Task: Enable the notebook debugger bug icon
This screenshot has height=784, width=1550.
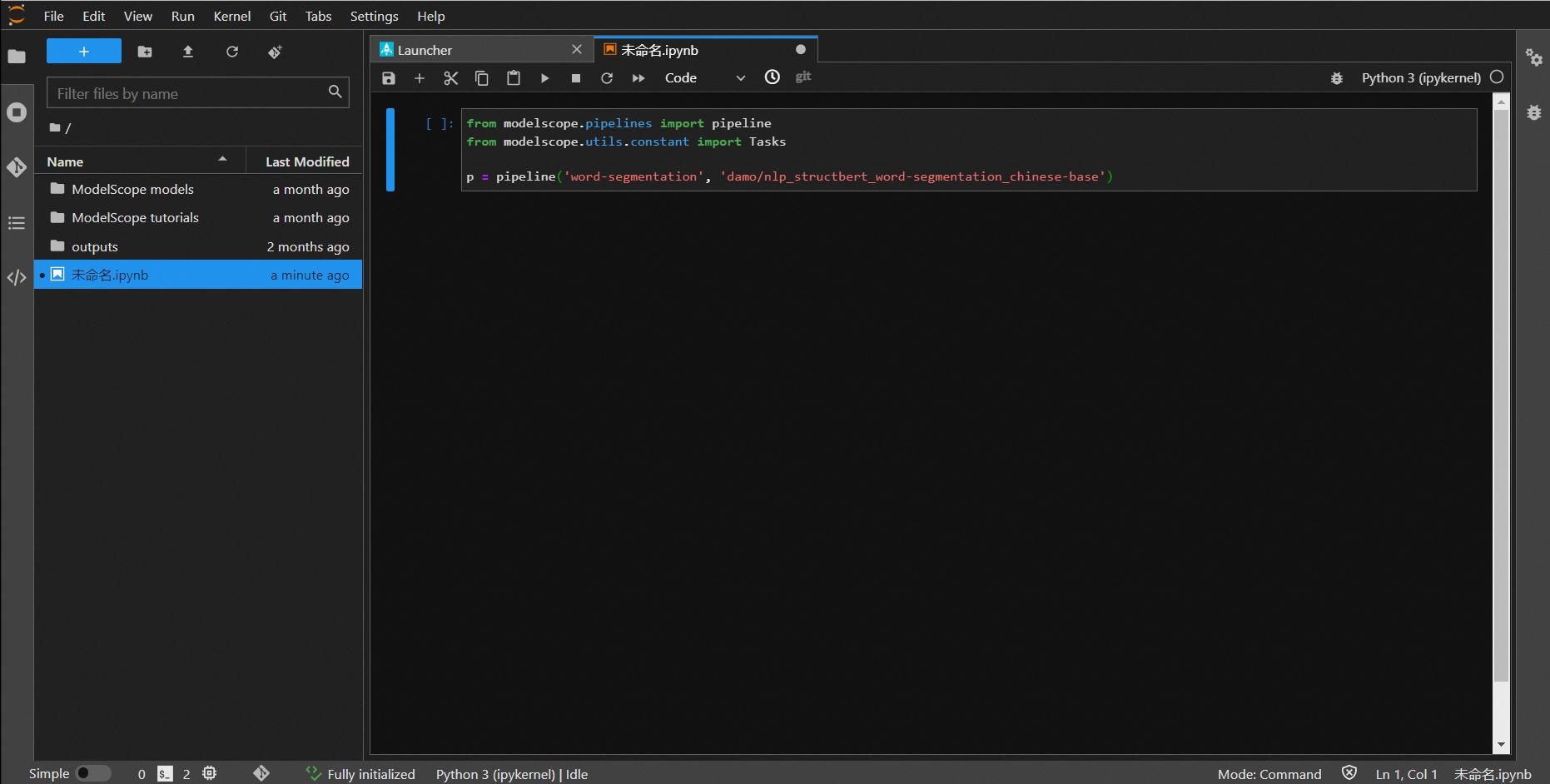Action: tap(1337, 77)
